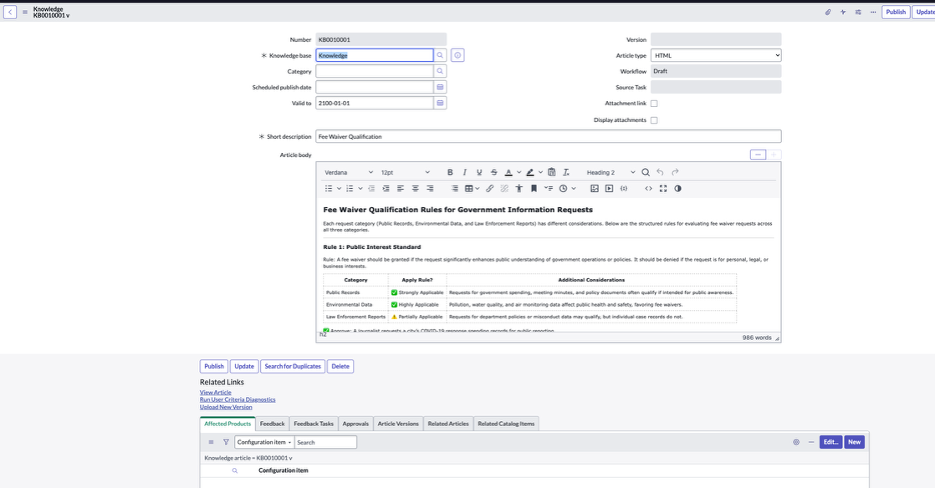Viewport: 936px width, 488px height.
Task: Switch to the Feedback Tasks tab
Action: click(x=313, y=424)
